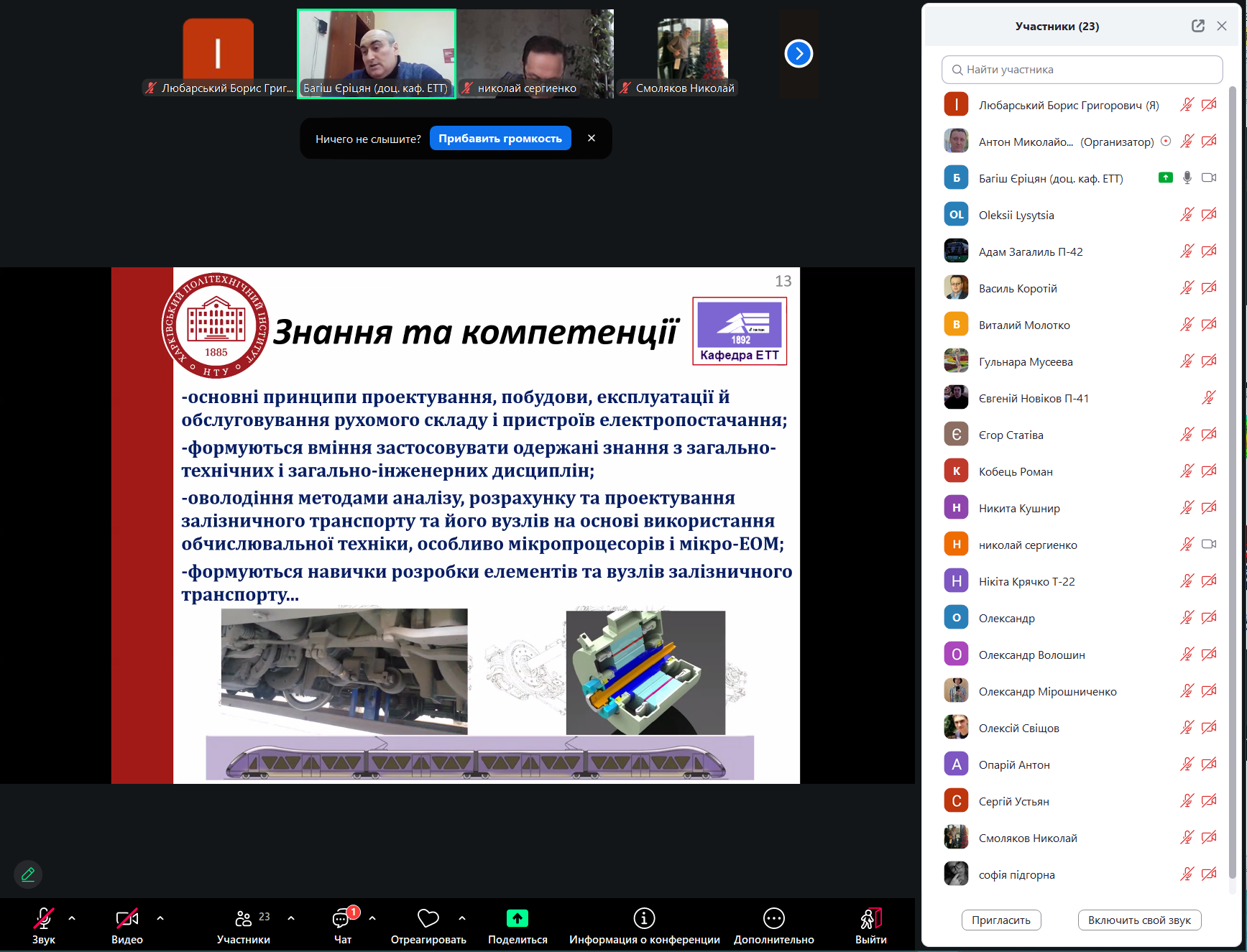
Task: Click muted mic icon for Гульнара Мусеева
Action: (1187, 361)
